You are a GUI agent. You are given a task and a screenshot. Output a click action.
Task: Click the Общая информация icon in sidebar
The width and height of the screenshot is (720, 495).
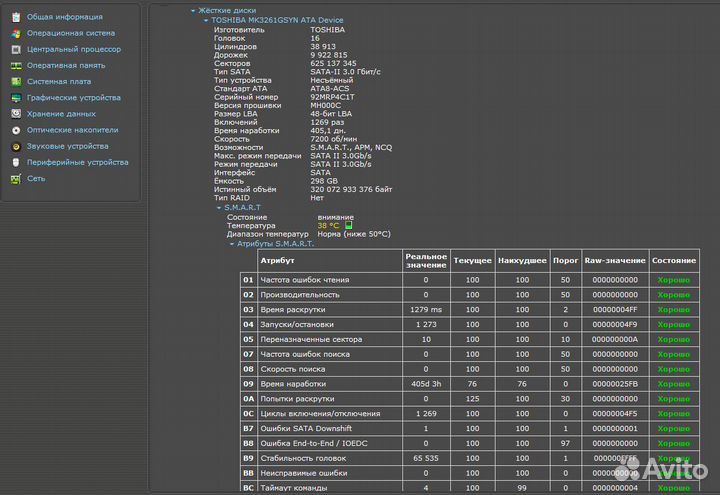pos(15,17)
